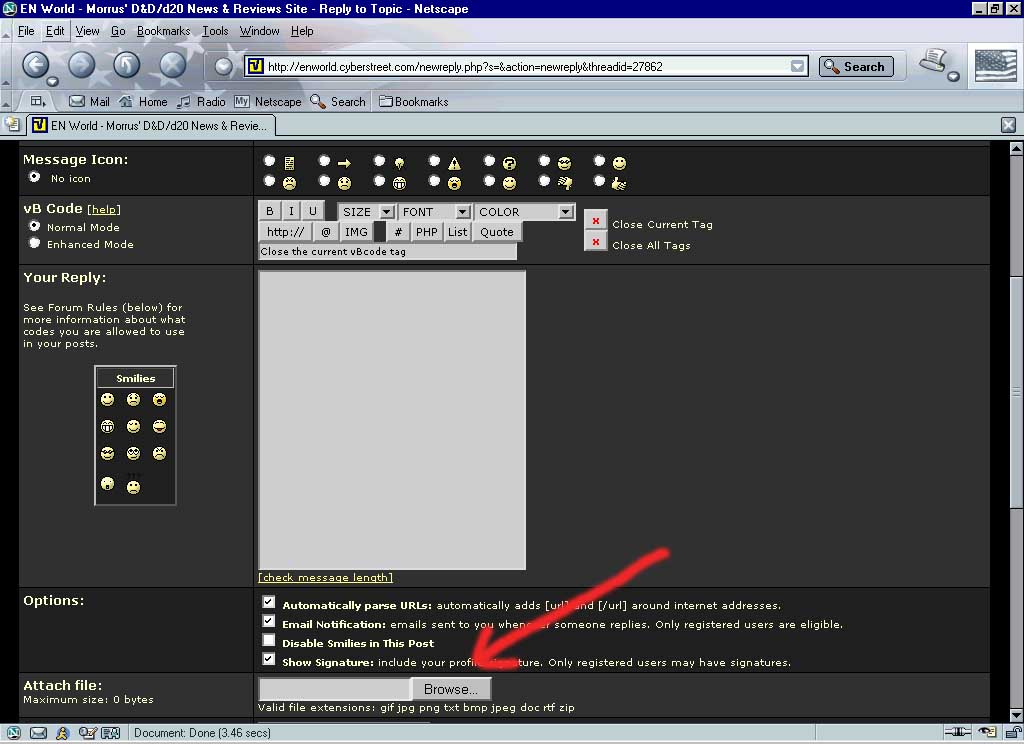The width and height of the screenshot is (1024, 744).
Task: Click the check message length link
Action: [x=325, y=577]
